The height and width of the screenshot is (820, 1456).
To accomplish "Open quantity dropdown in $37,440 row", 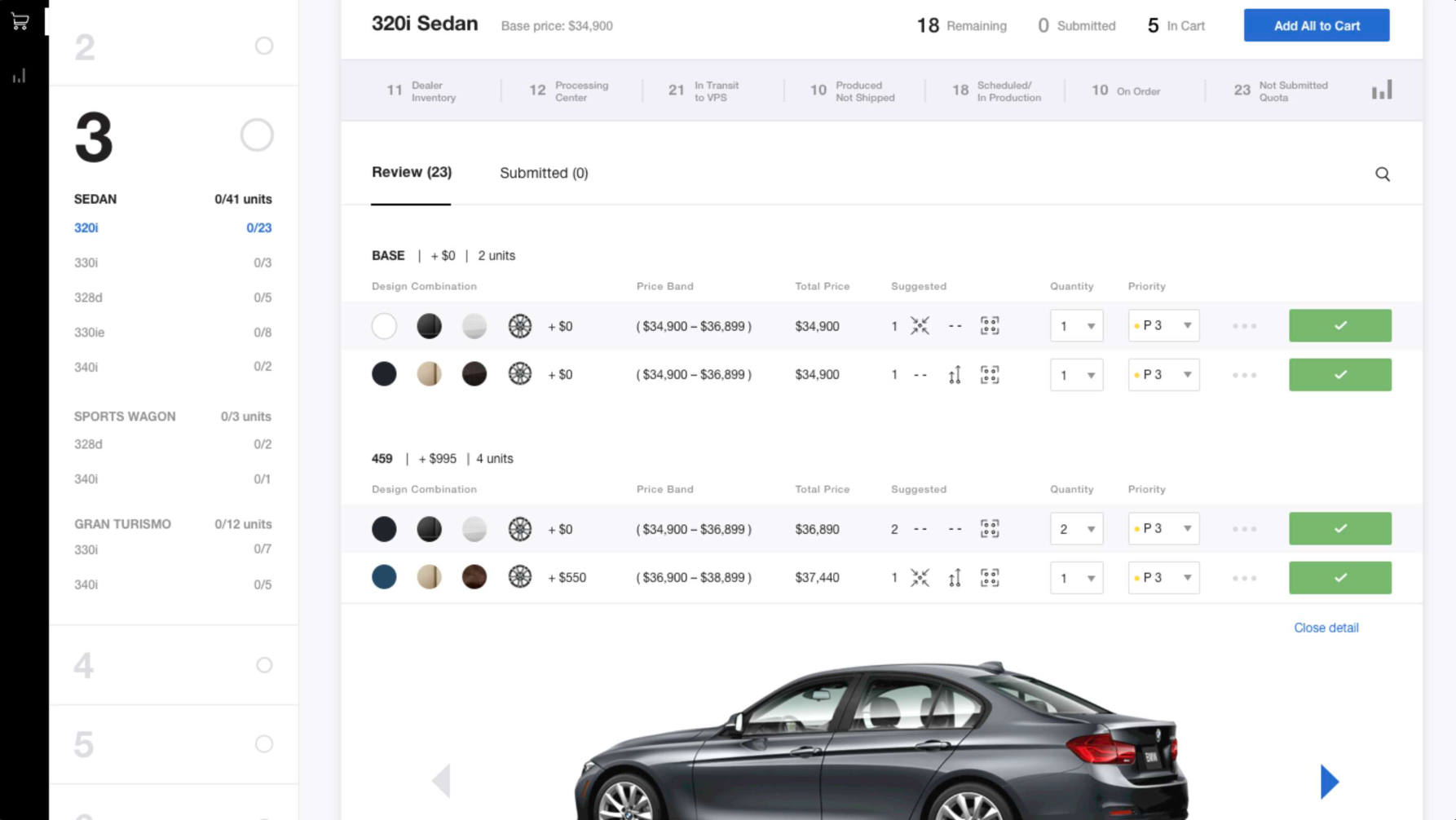I will (x=1076, y=578).
